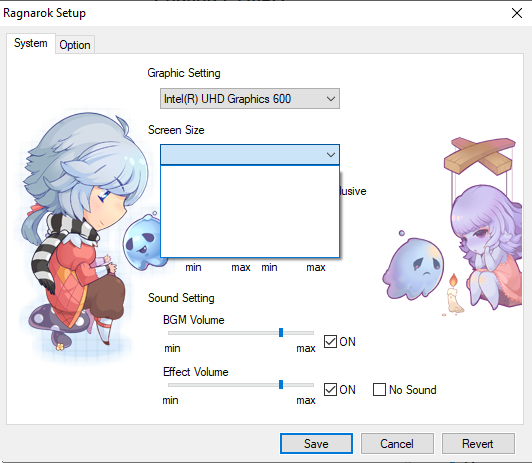Open the Option tab

[75, 45]
